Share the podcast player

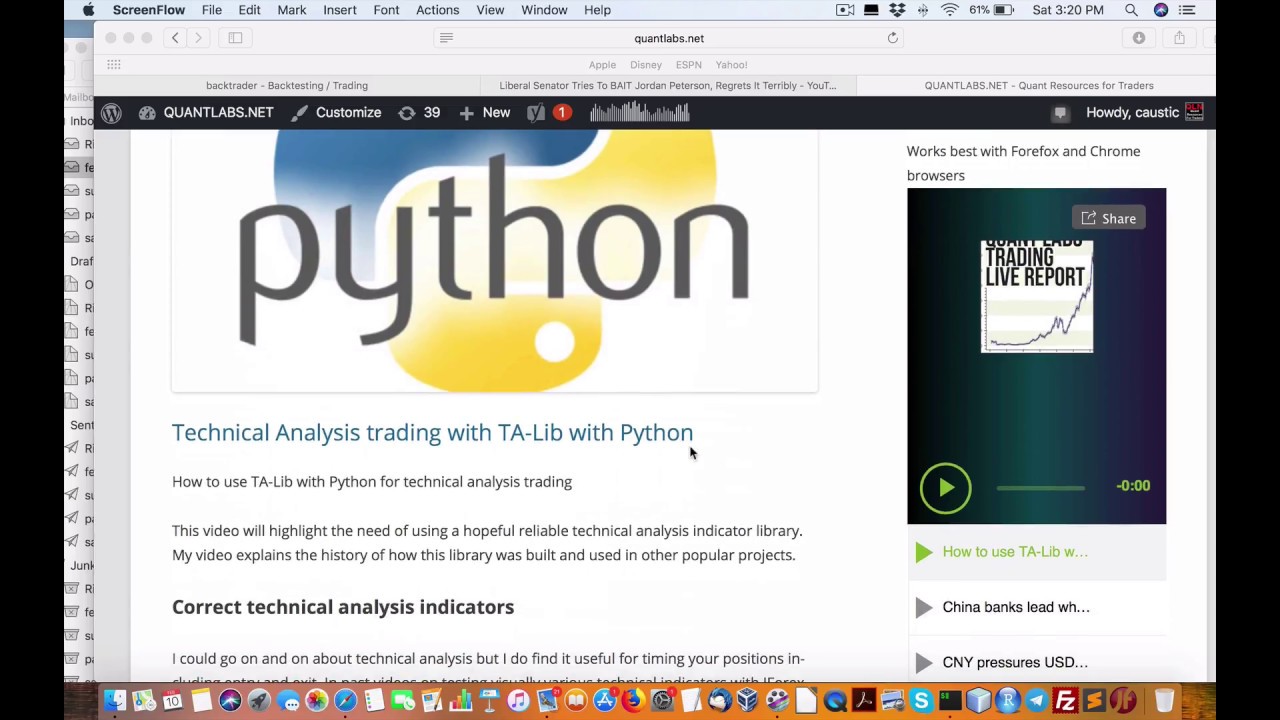[x=1108, y=218]
